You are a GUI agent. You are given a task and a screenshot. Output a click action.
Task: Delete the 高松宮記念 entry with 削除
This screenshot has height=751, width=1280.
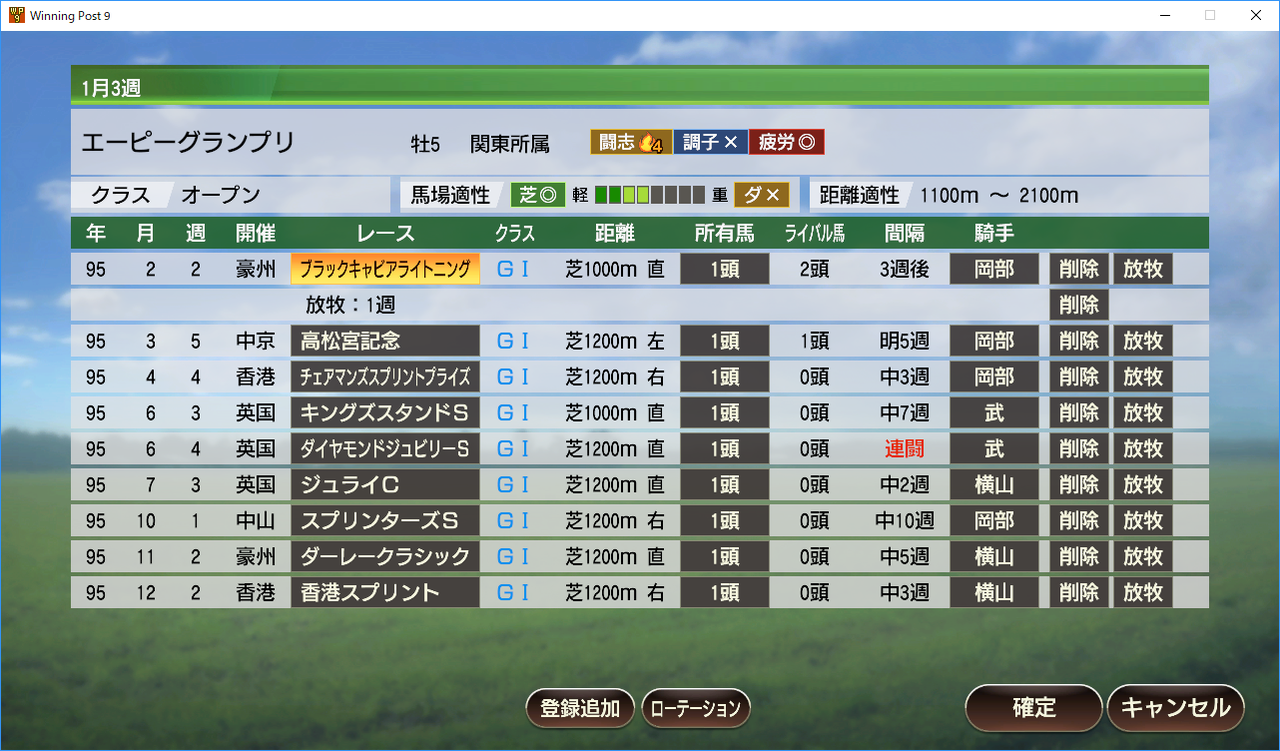[x=1079, y=341]
